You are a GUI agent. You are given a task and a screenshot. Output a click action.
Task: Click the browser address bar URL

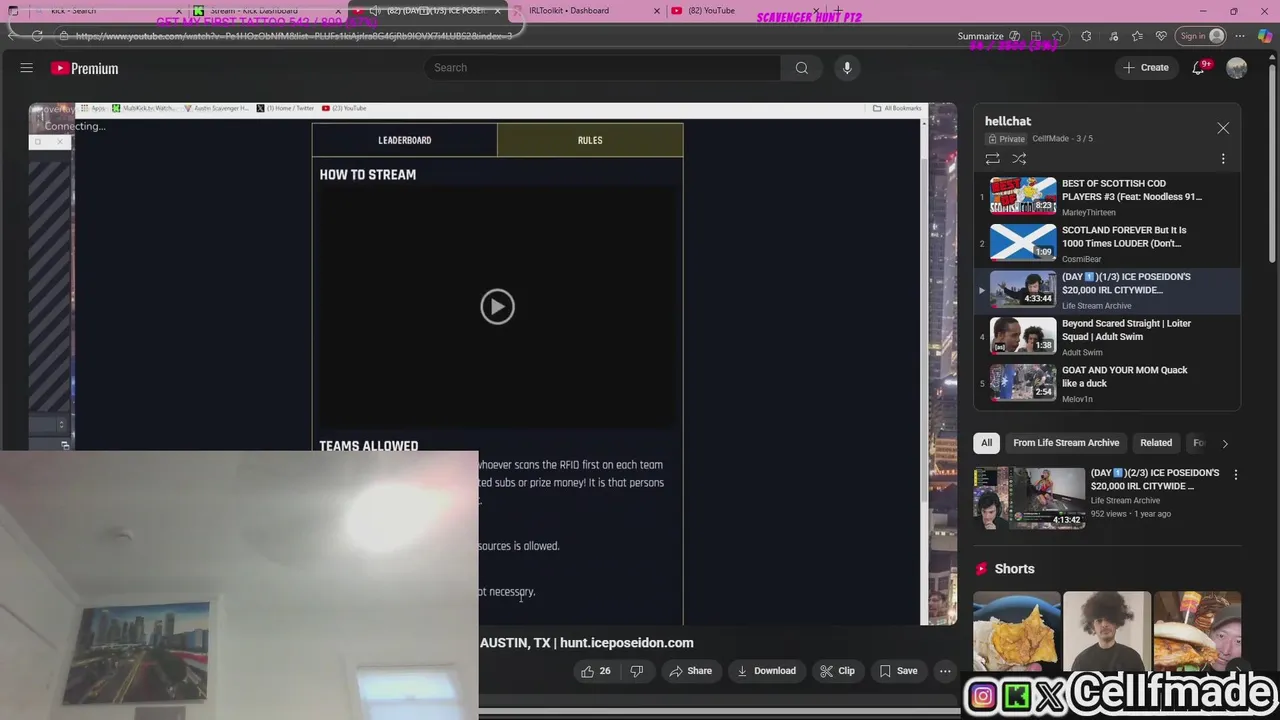click(294, 36)
